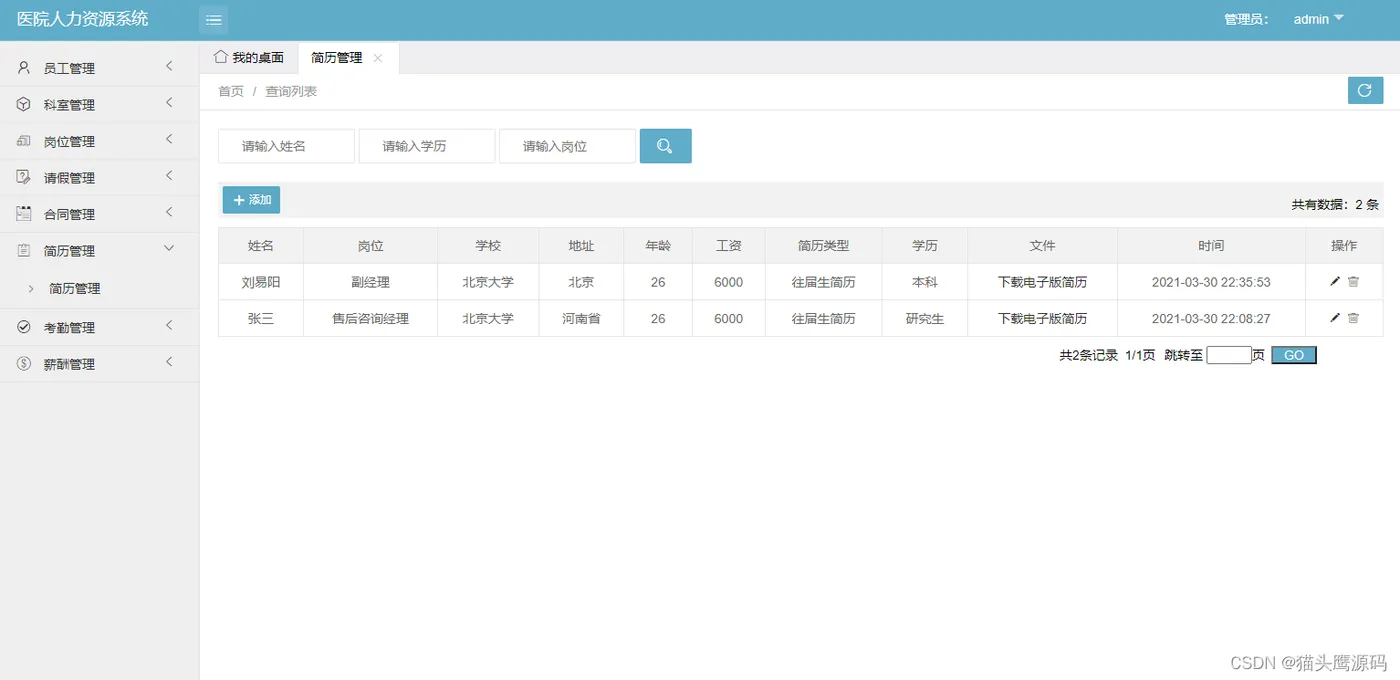Screen dimensions: 1400x680
Task: Click the 河南省 address cell
Action: (581, 318)
